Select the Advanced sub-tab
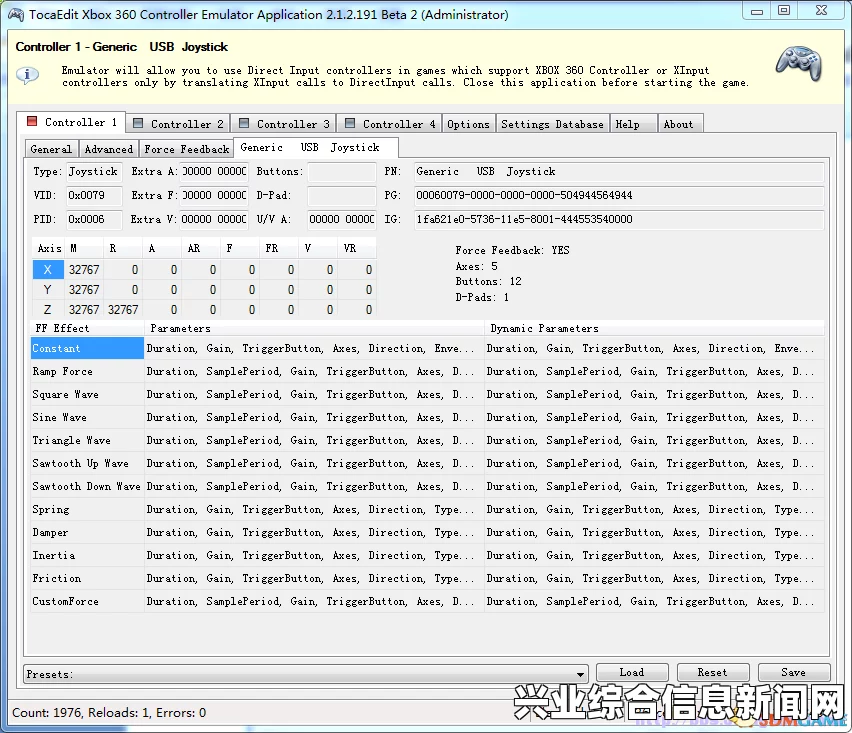Screen dimensions: 852x733 pyautogui.click(x=109, y=149)
